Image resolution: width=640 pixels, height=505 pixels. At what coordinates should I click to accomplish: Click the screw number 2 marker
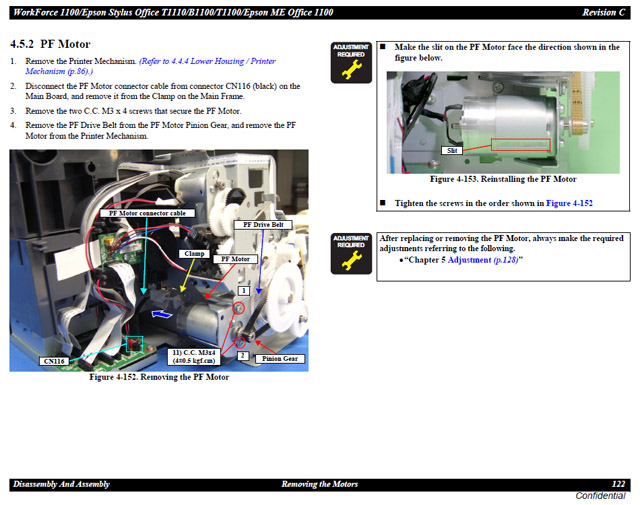pos(242,354)
